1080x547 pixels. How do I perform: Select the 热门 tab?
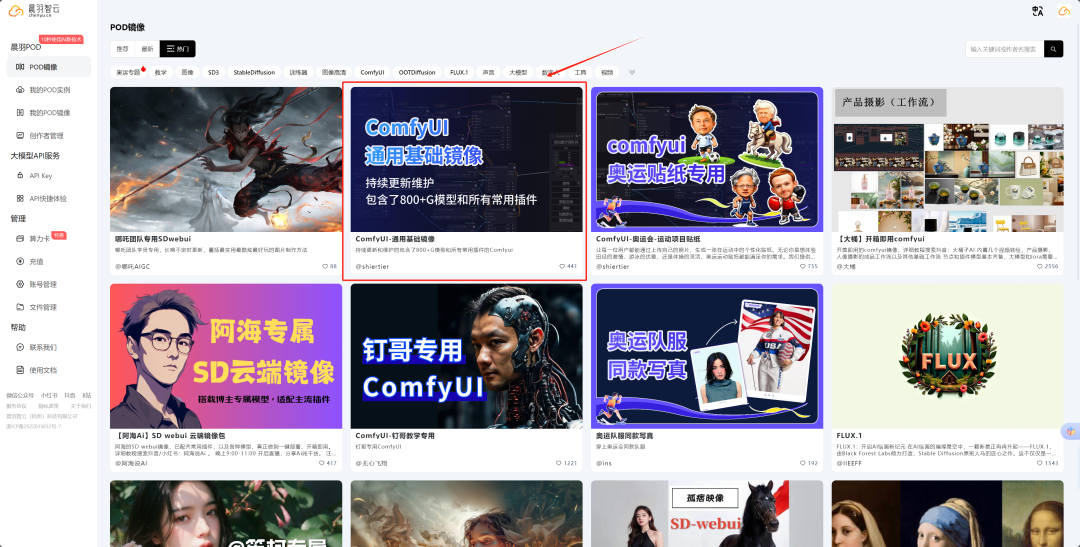point(178,49)
